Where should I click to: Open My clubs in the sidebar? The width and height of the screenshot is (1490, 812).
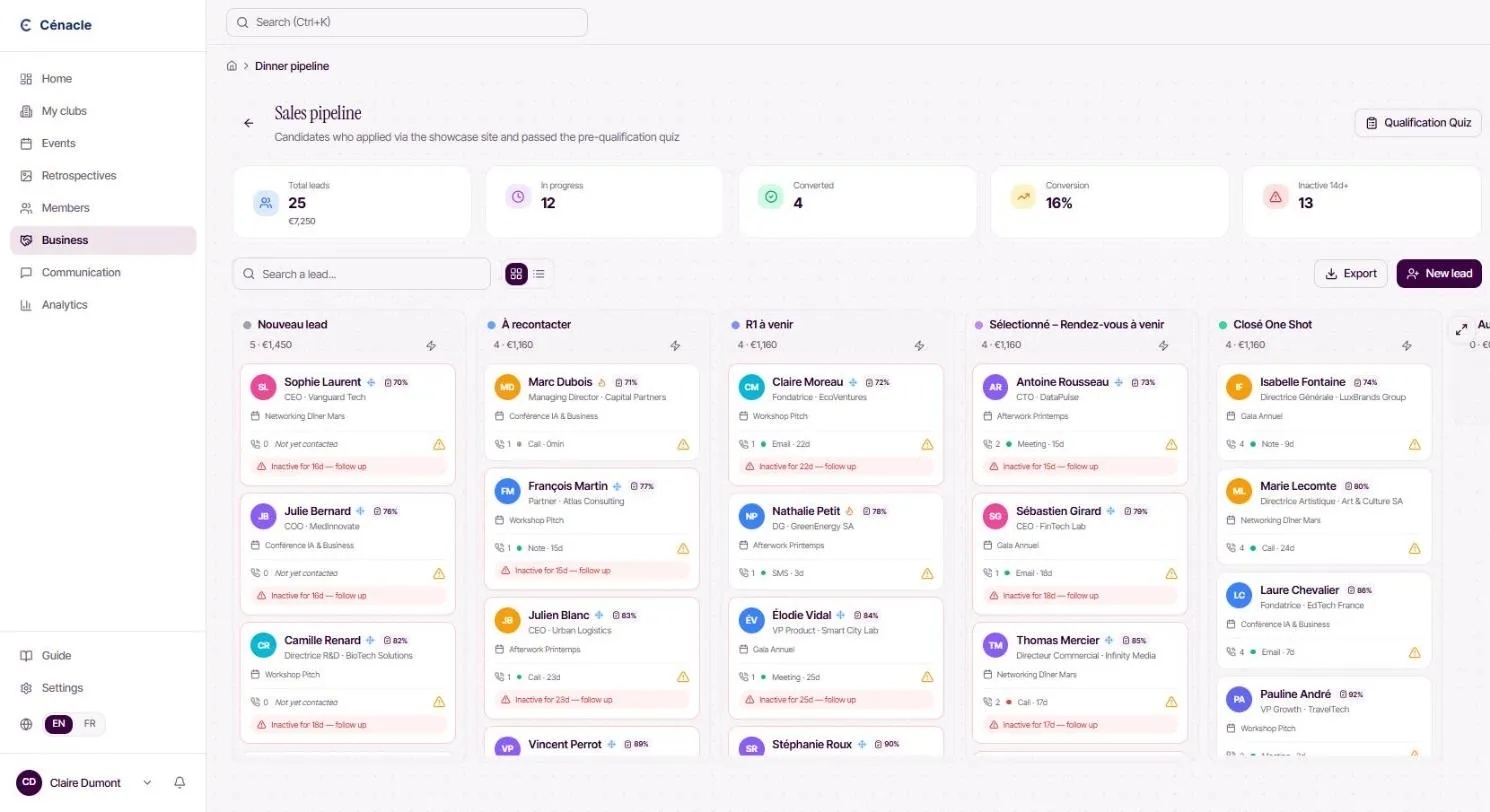[x=103, y=111]
